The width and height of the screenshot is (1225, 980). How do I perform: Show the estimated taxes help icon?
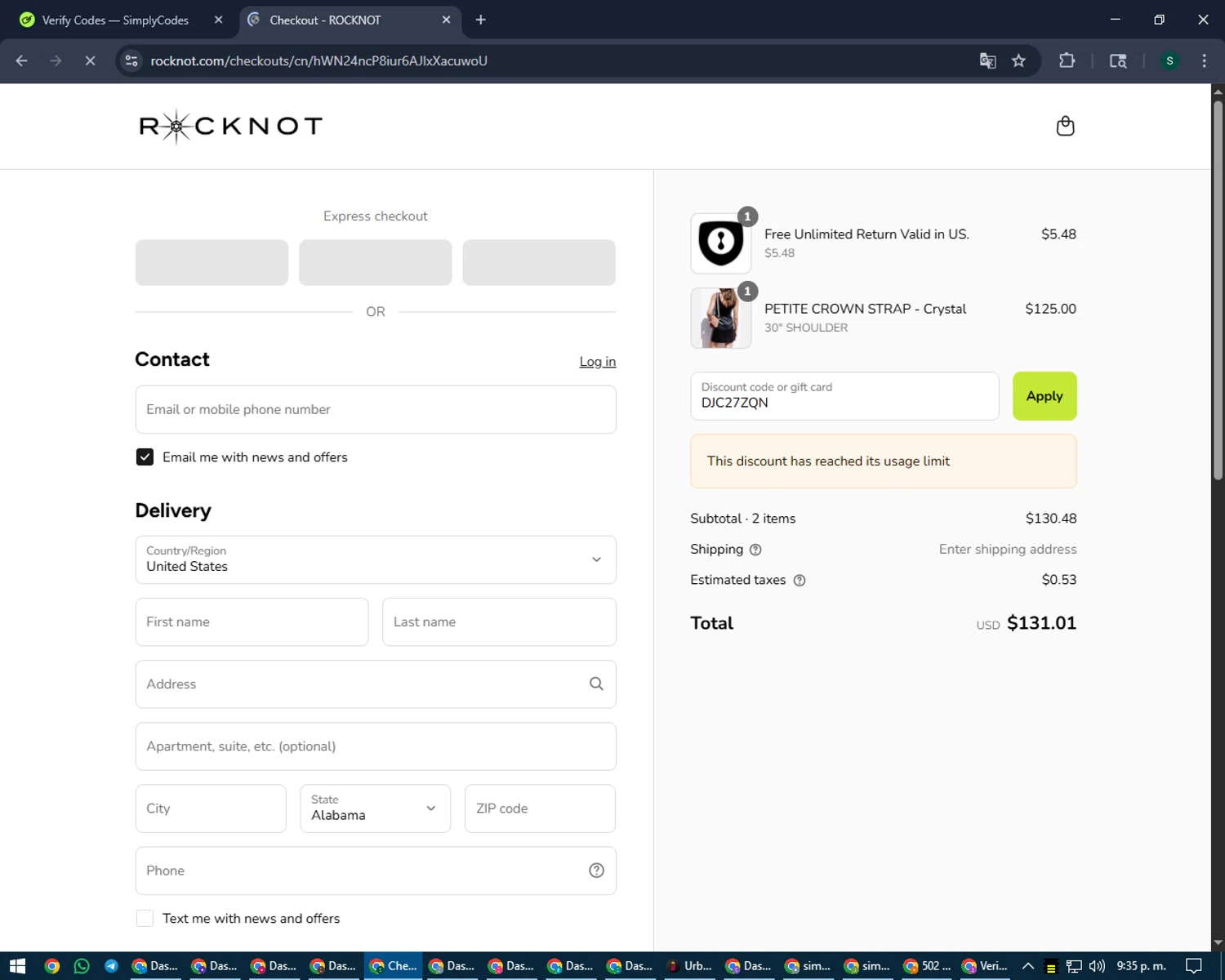(x=800, y=581)
